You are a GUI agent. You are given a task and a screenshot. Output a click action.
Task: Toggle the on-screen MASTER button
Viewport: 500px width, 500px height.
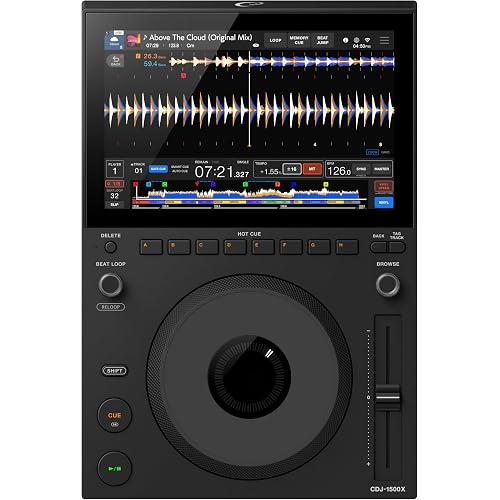[x=381, y=169]
